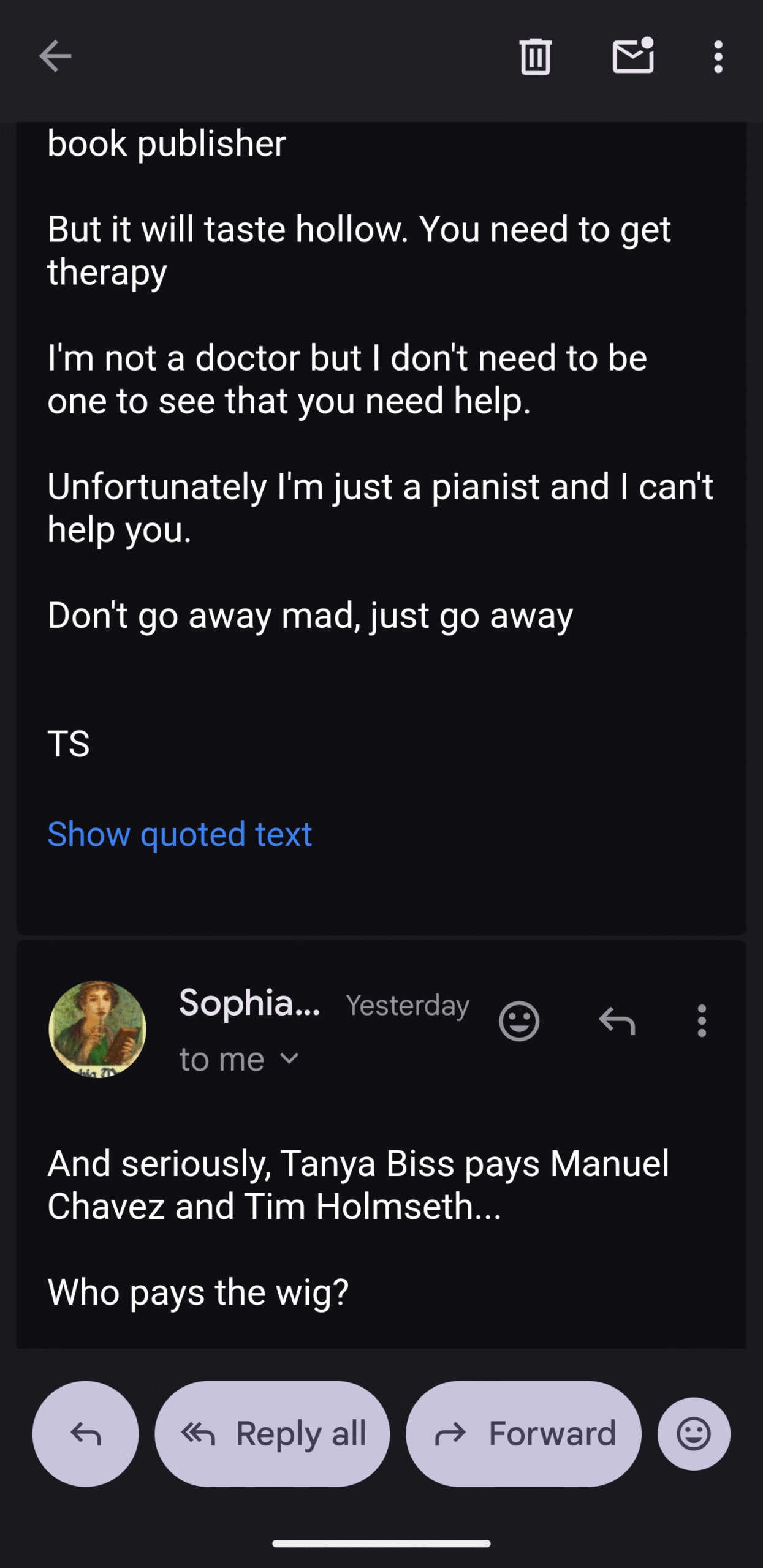
Task: Open the emoji reaction button in the bottom bar
Action: [x=694, y=1434]
